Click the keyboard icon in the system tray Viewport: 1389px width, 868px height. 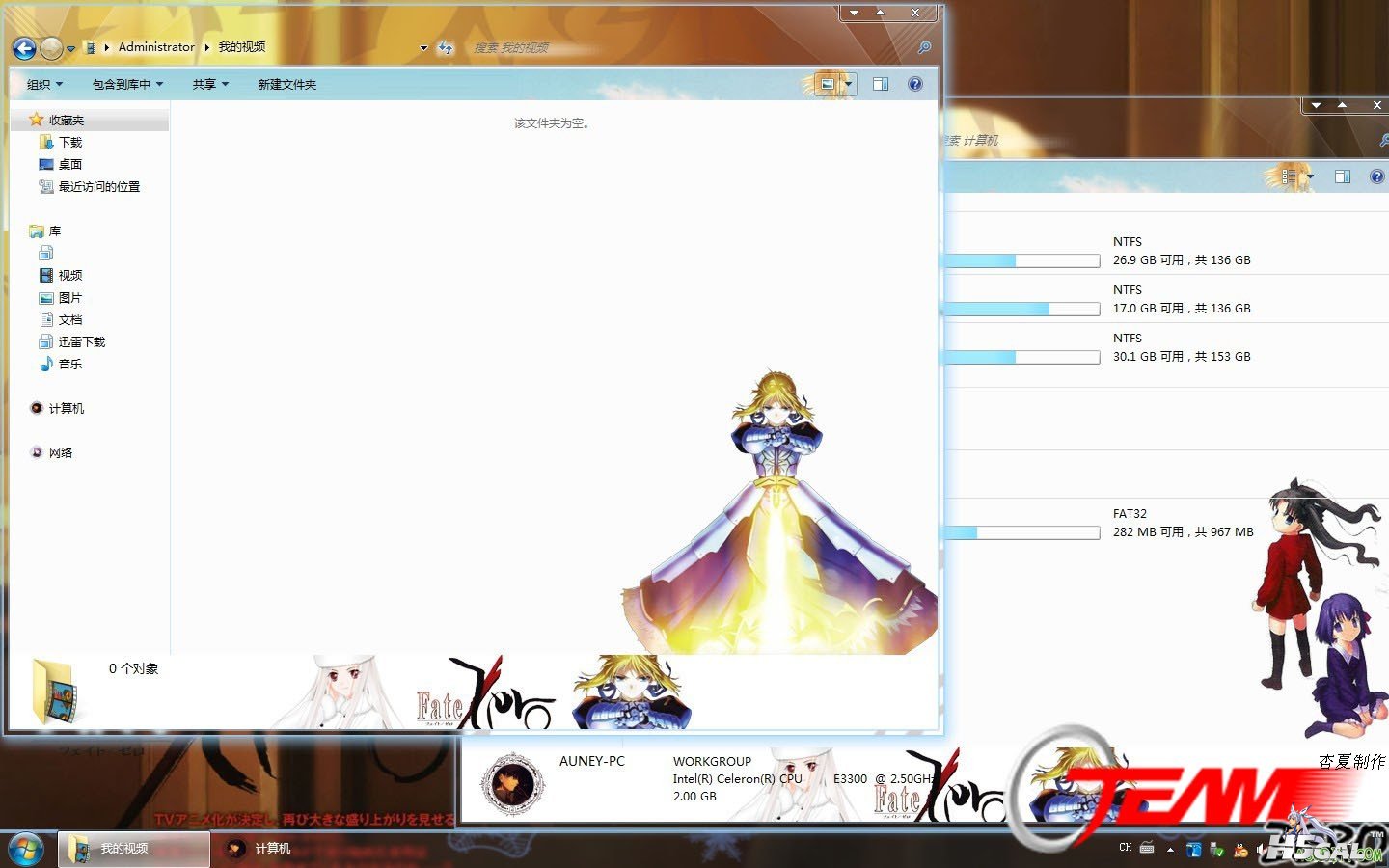(1147, 848)
